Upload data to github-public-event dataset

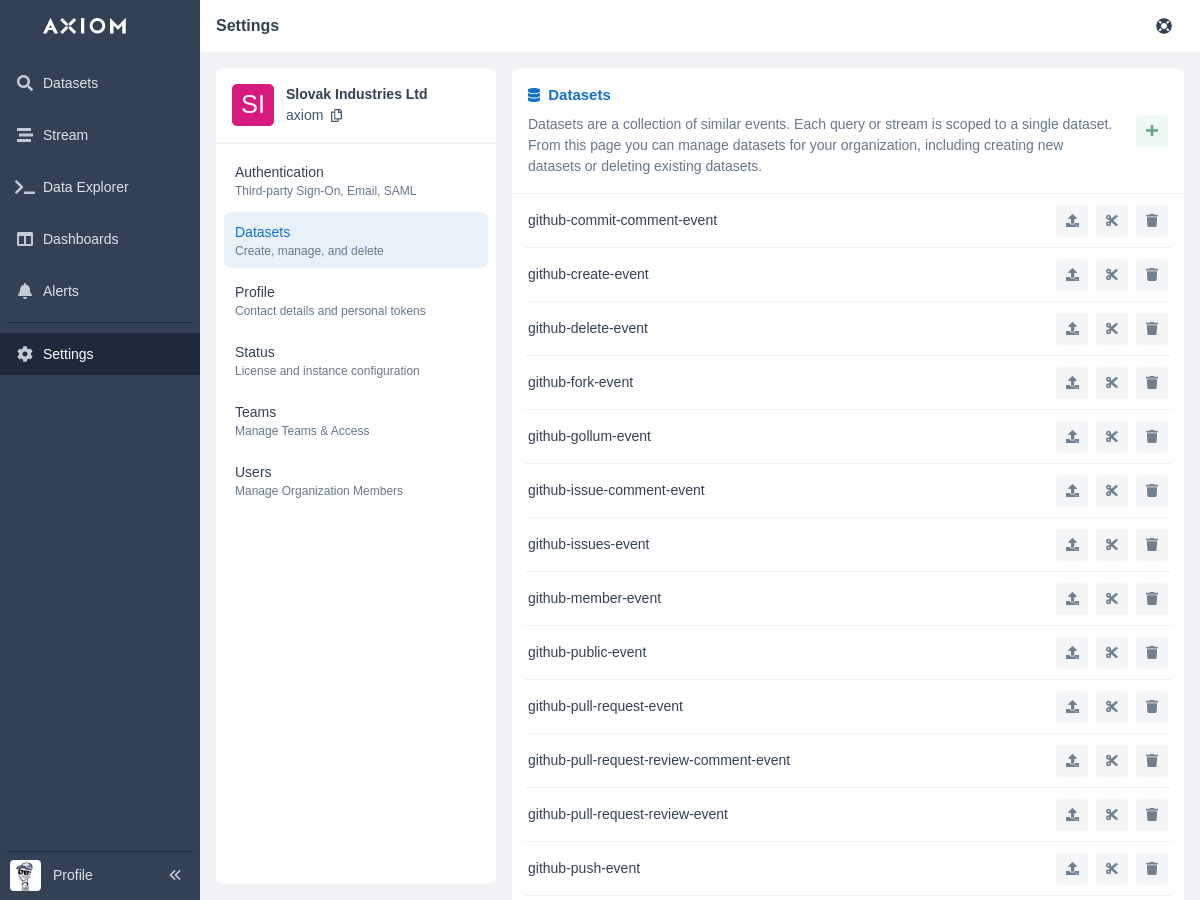[1071, 653]
